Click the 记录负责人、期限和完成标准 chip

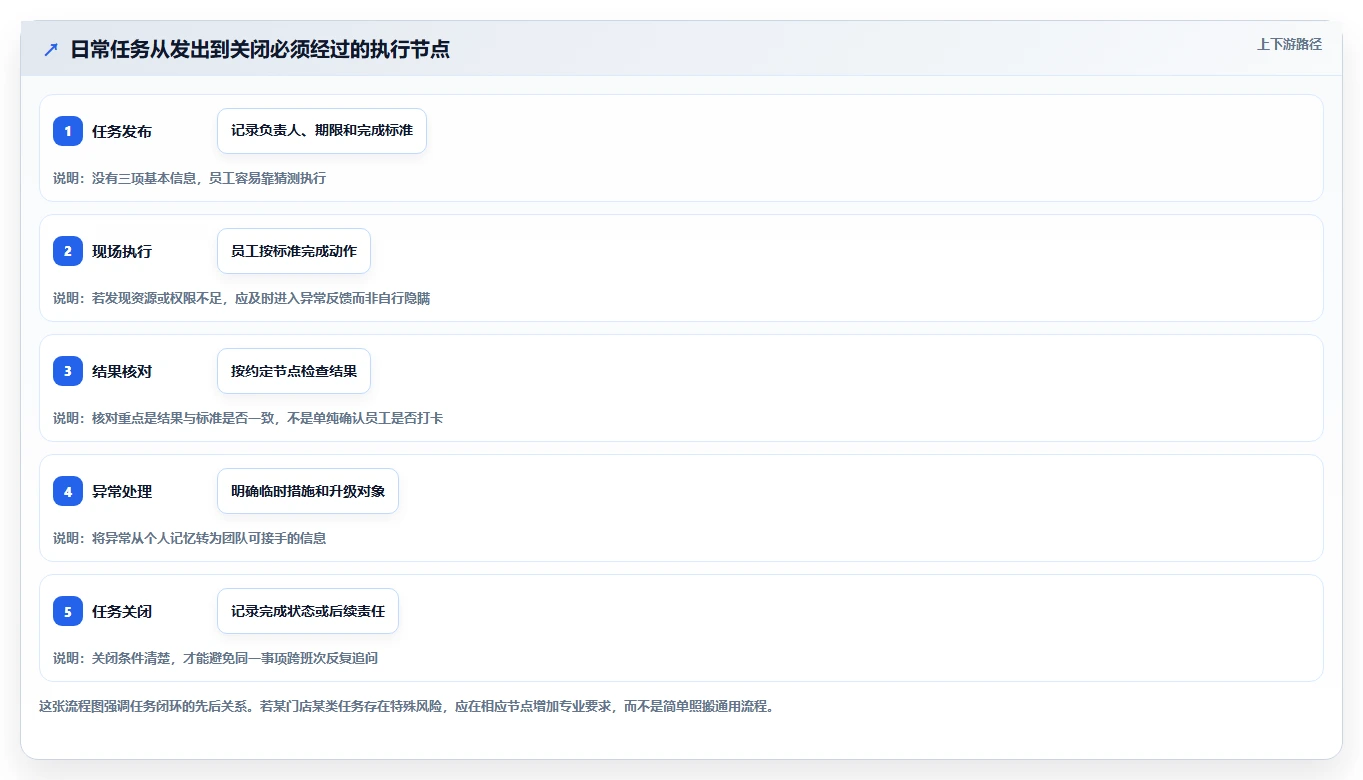(322, 131)
